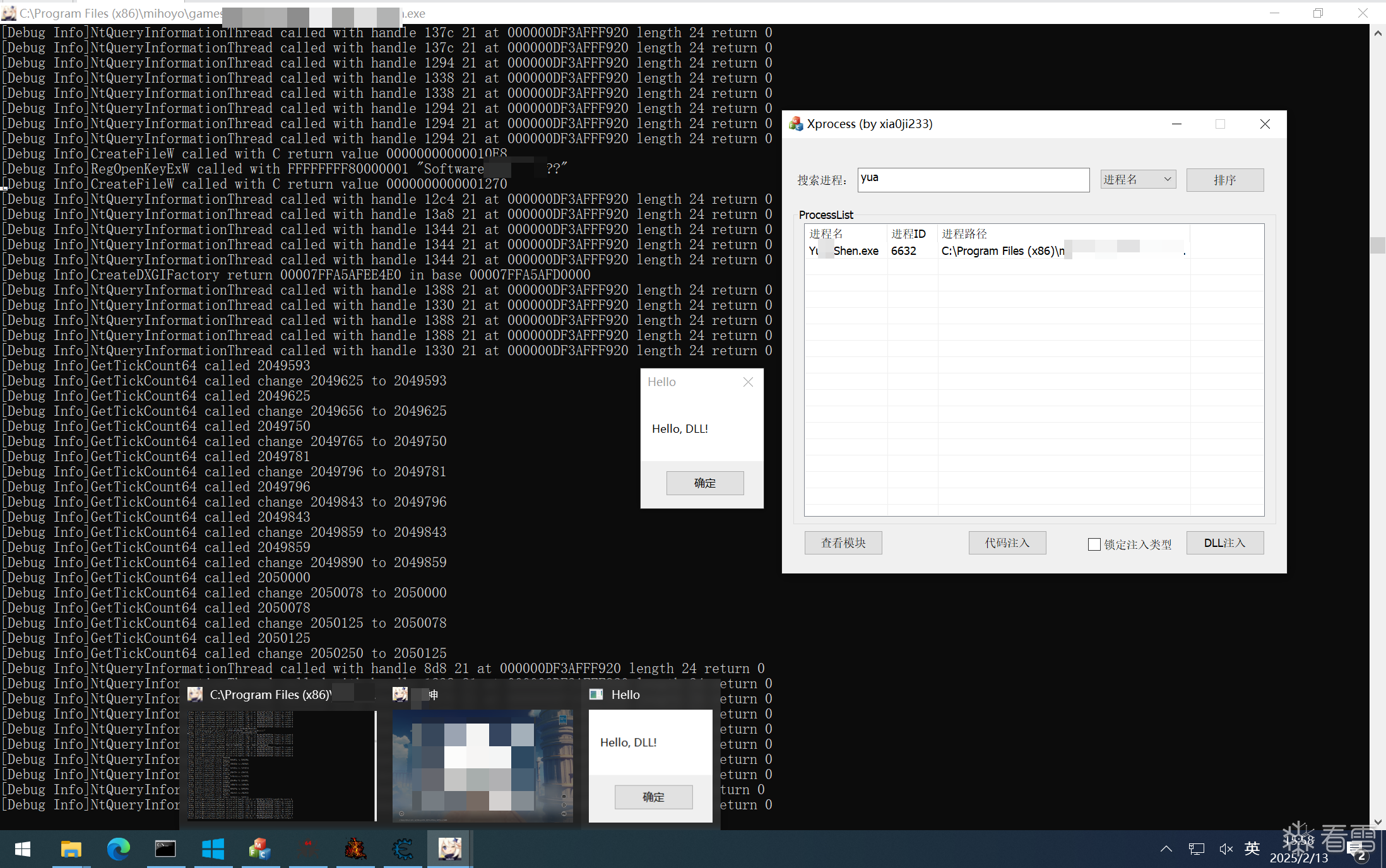Click the 进程ID column header
The image size is (1386, 868).
point(908,234)
